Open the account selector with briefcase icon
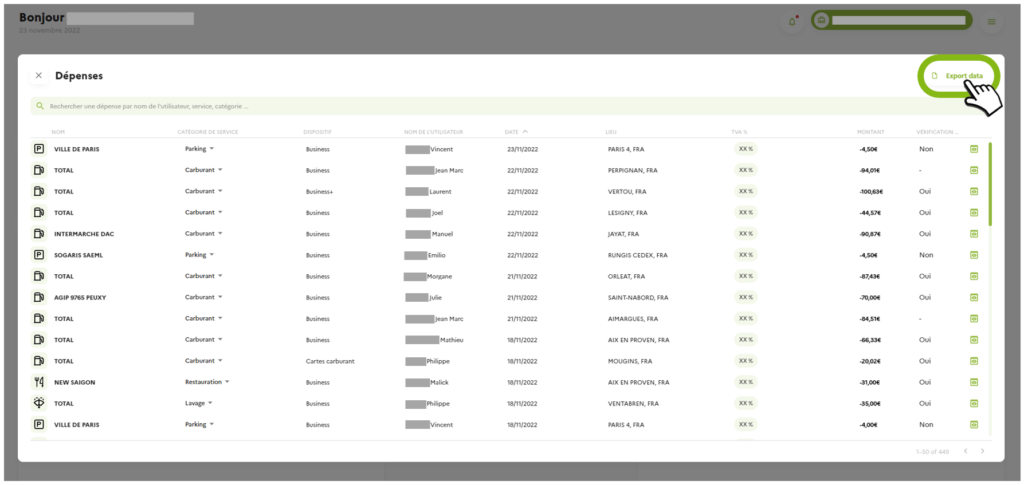The image size is (1024, 485). click(891, 21)
